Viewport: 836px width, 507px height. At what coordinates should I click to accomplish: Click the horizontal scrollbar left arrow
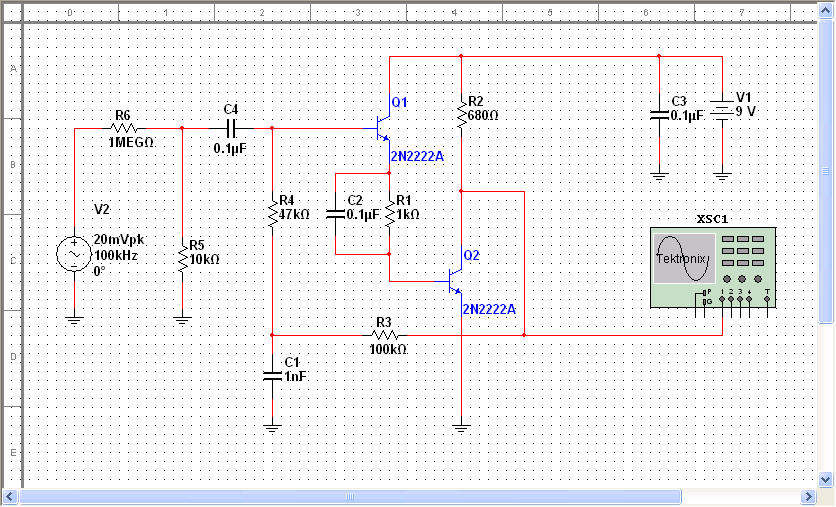(10, 497)
